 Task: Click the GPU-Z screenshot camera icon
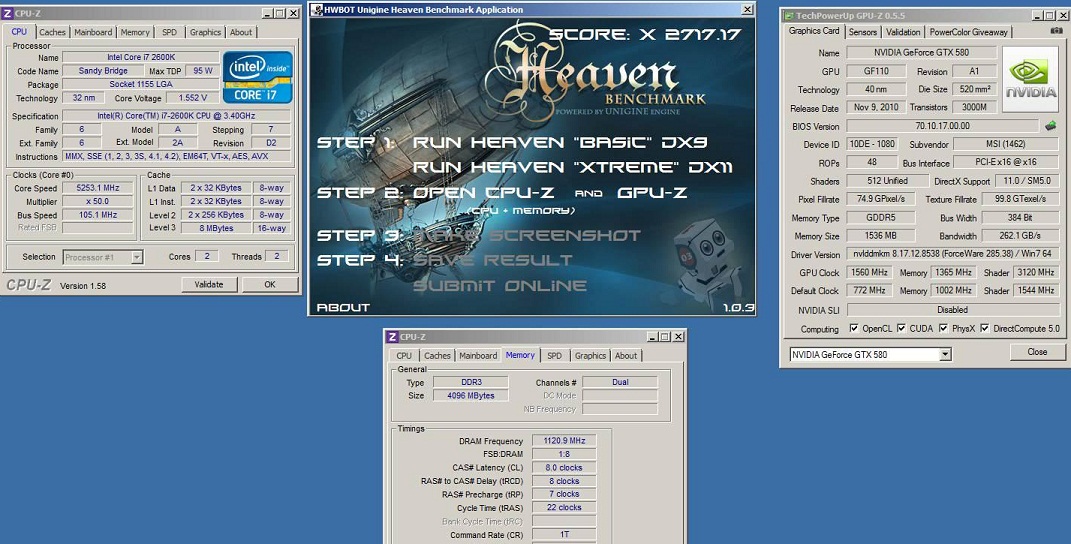point(1056,31)
